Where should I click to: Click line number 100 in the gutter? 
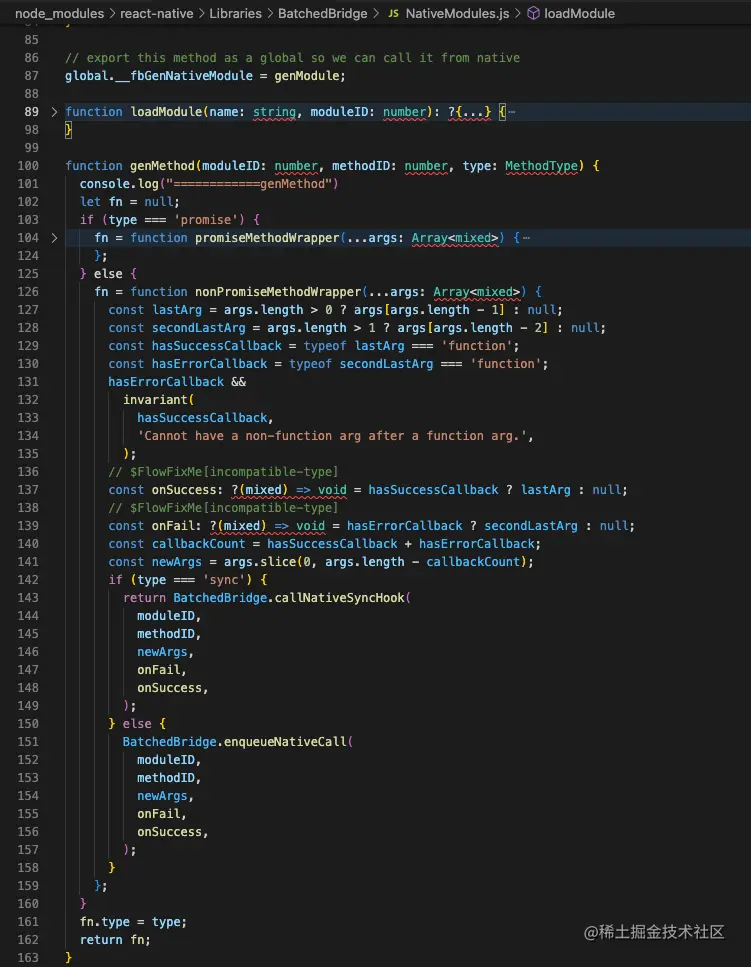28,165
